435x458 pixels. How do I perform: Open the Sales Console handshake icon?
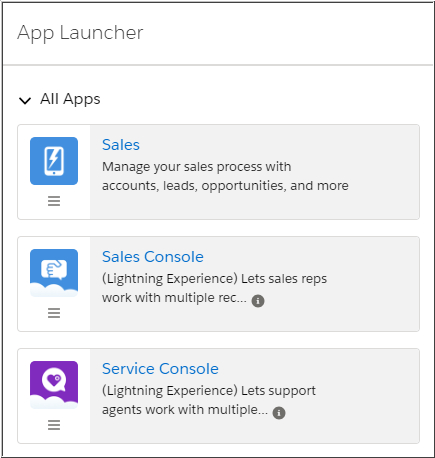pyautogui.click(x=54, y=273)
